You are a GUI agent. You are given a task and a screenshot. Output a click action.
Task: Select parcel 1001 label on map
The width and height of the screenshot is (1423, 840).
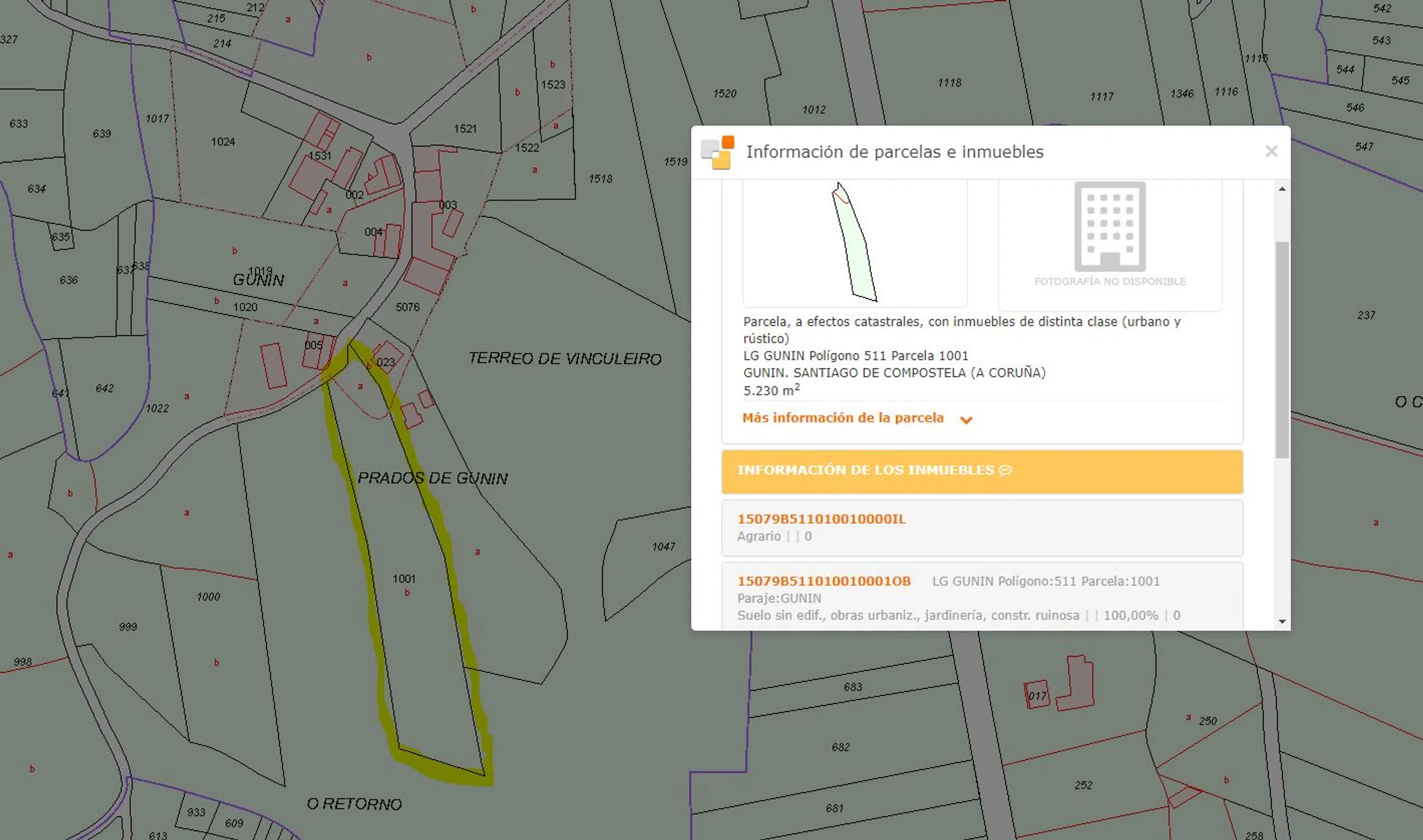click(404, 578)
